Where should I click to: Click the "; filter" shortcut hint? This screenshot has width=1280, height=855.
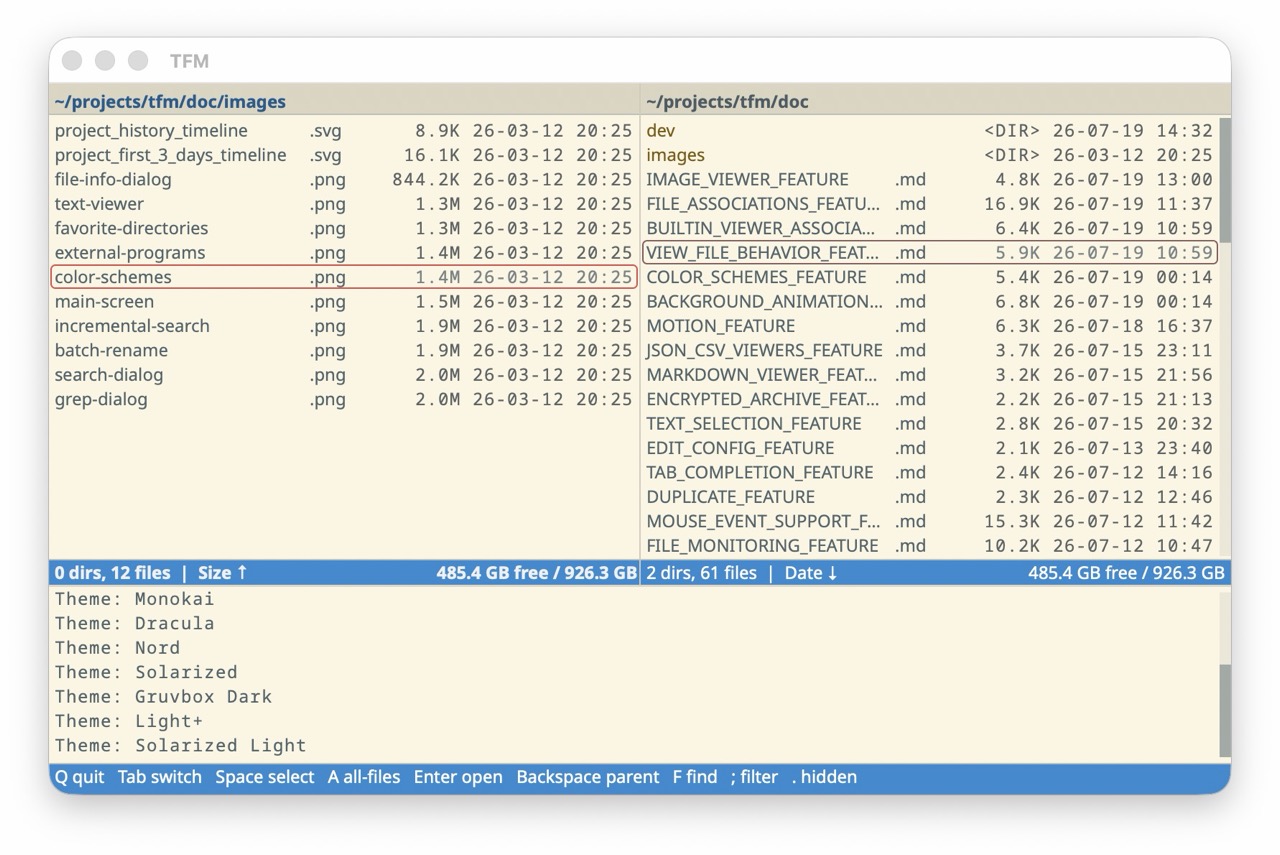point(754,777)
